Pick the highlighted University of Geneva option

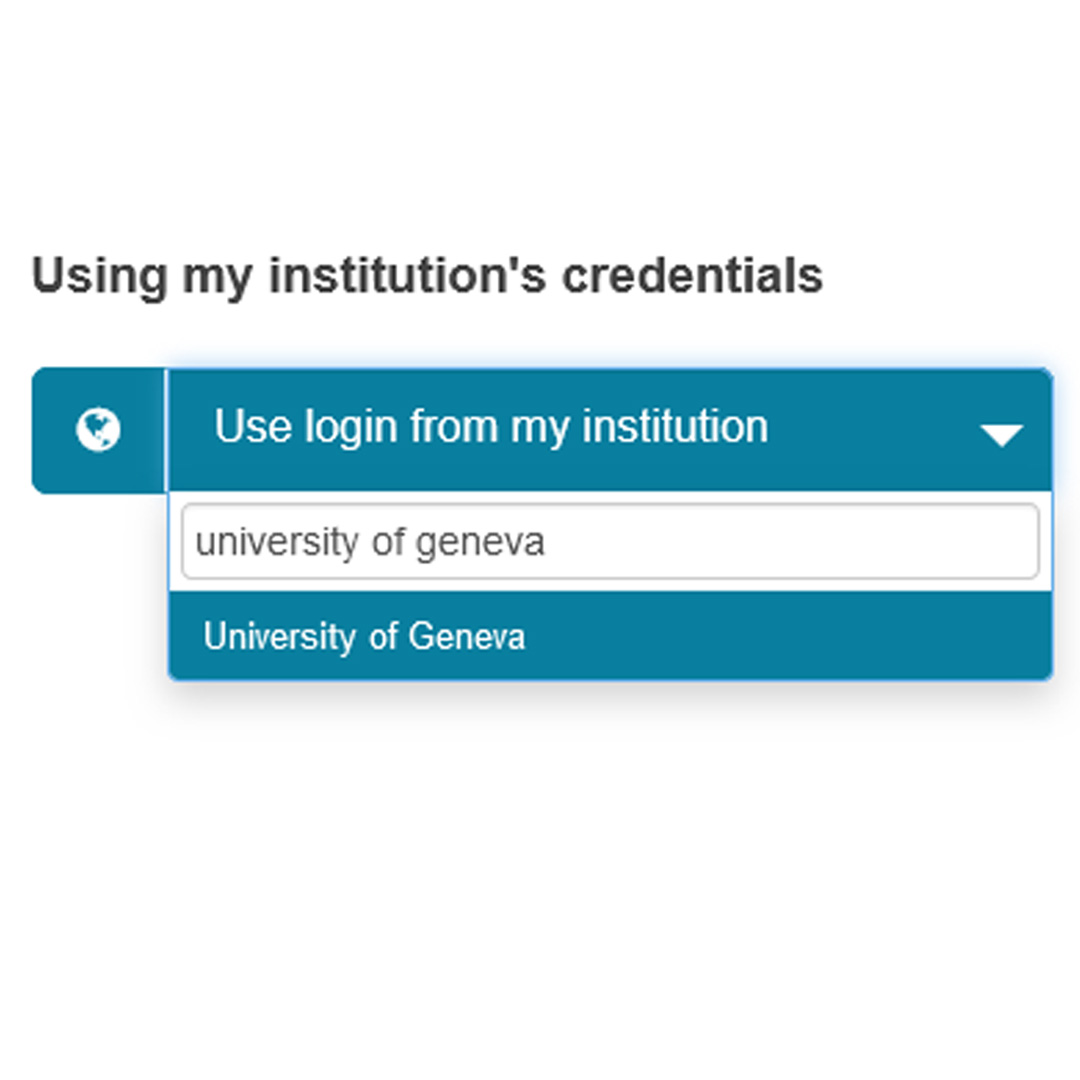(364, 637)
